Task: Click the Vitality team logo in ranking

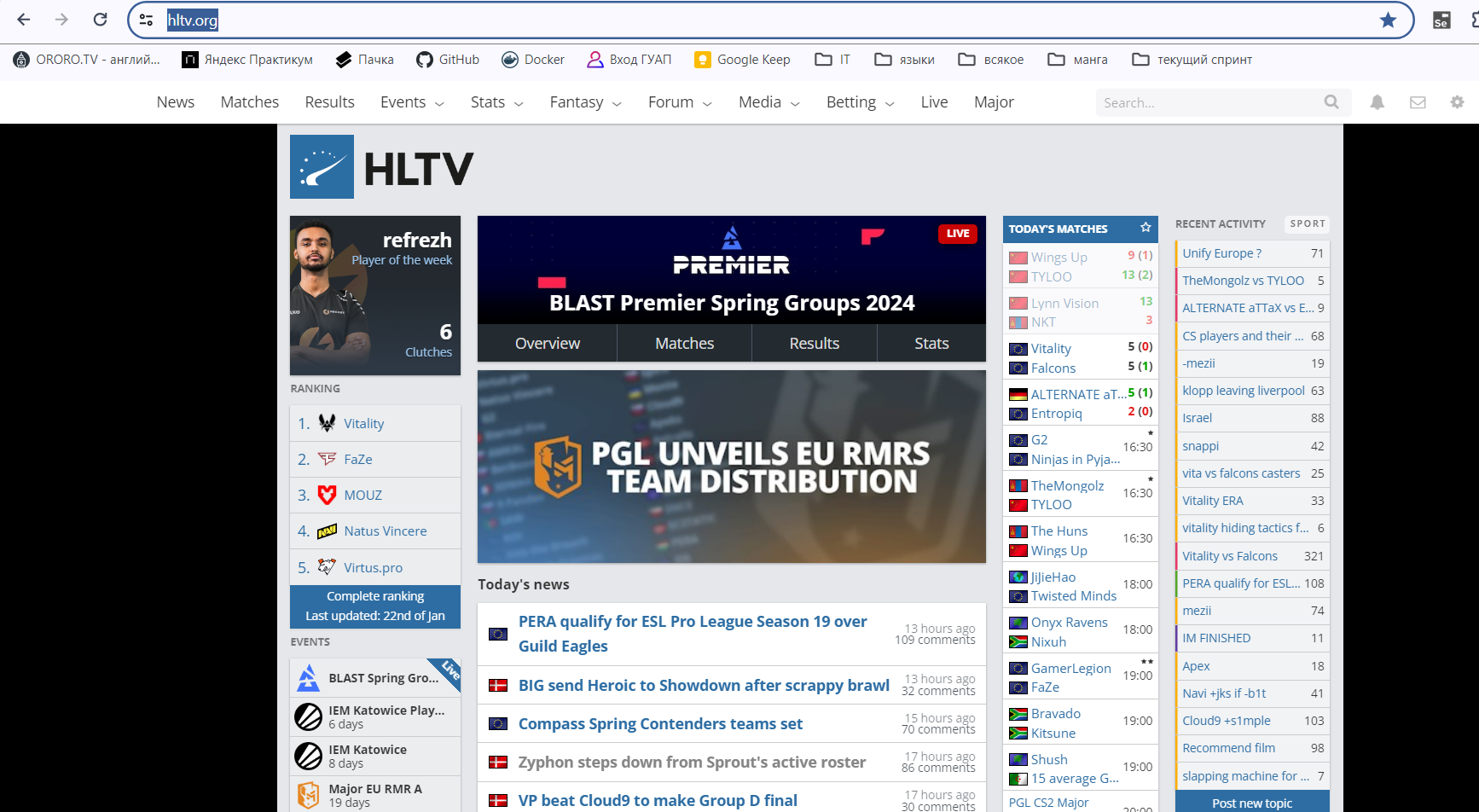Action: click(327, 423)
